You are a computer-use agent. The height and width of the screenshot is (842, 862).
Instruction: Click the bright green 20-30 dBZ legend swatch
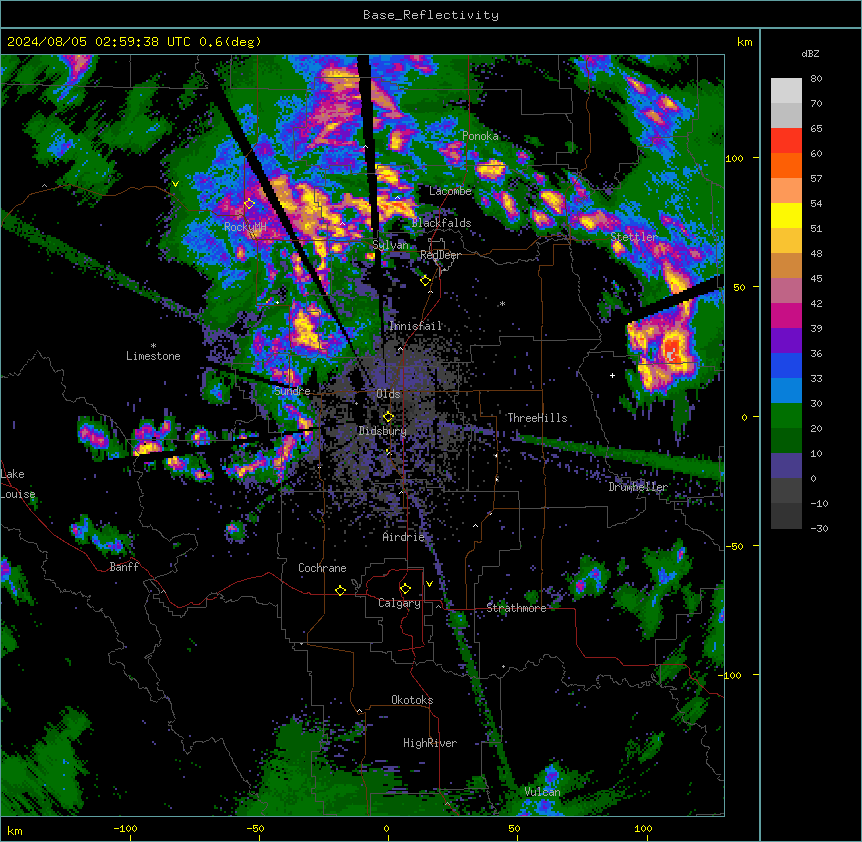click(786, 416)
